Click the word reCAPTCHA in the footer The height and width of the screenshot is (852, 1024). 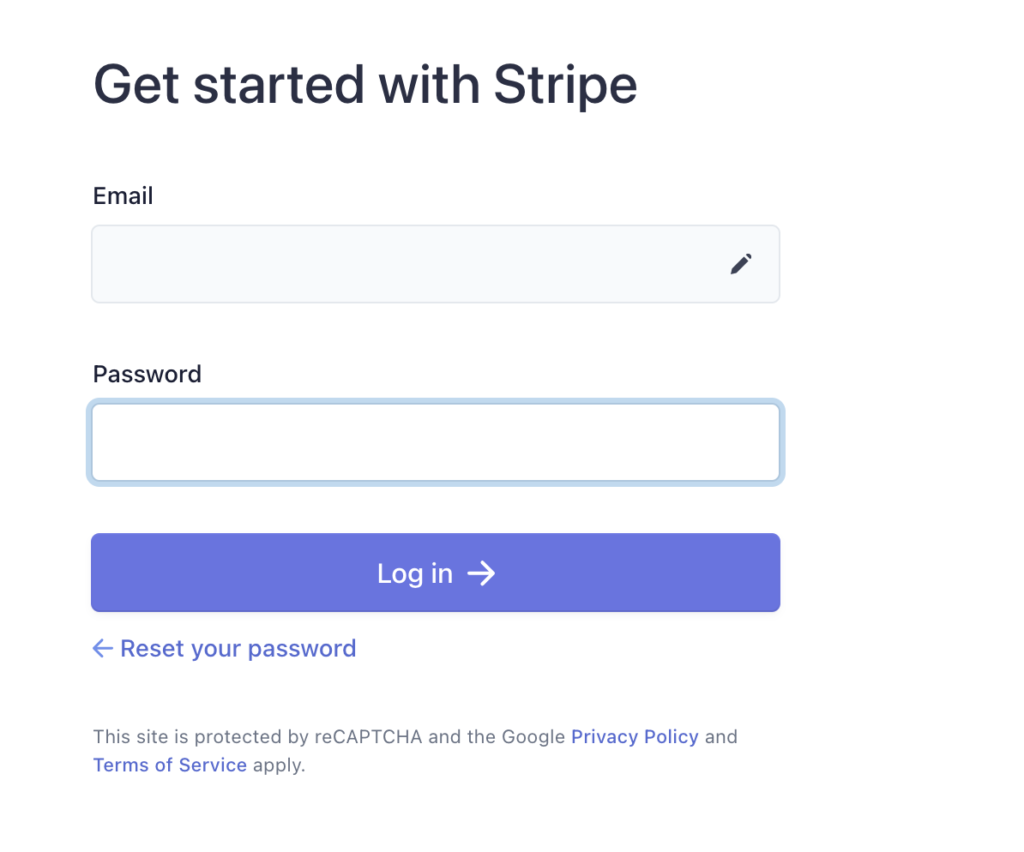click(368, 736)
